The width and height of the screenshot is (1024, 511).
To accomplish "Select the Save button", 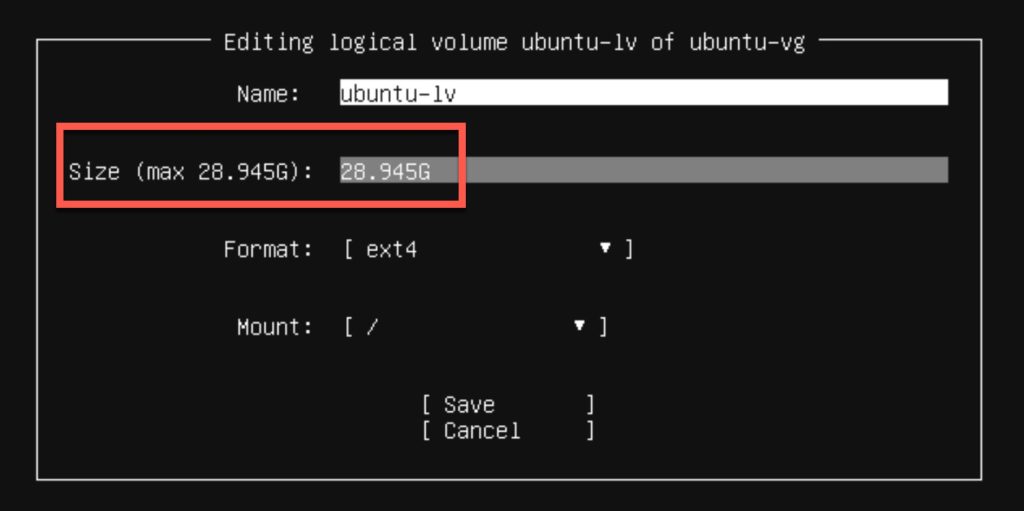I will pos(508,405).
